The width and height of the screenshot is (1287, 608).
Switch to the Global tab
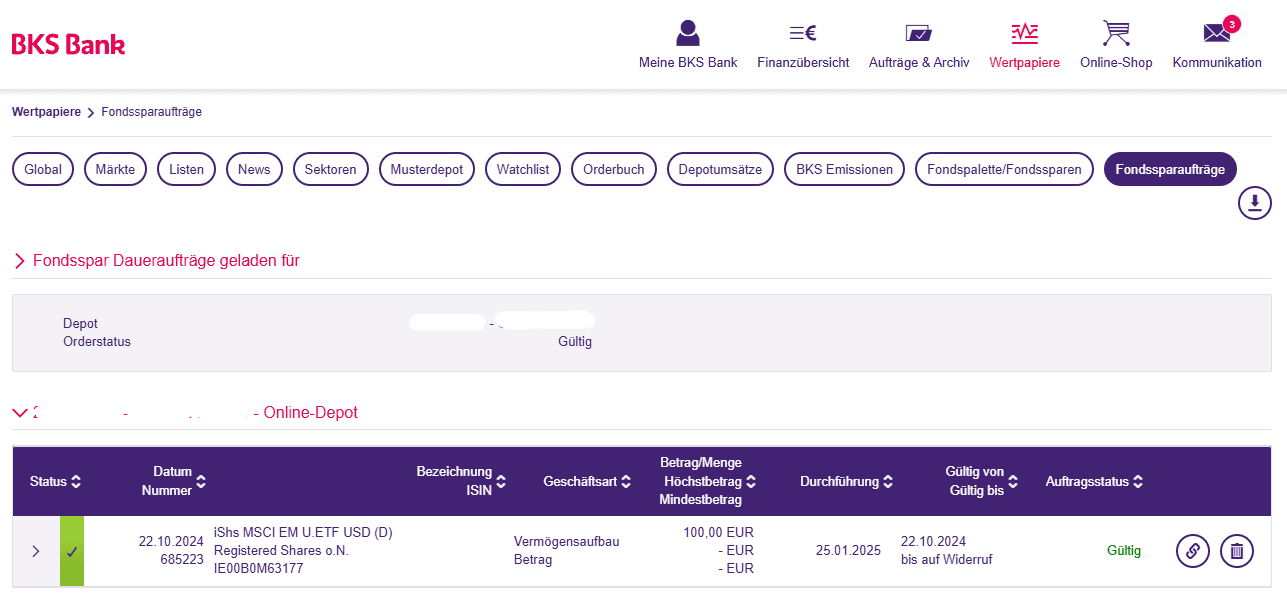coord(43,169)
